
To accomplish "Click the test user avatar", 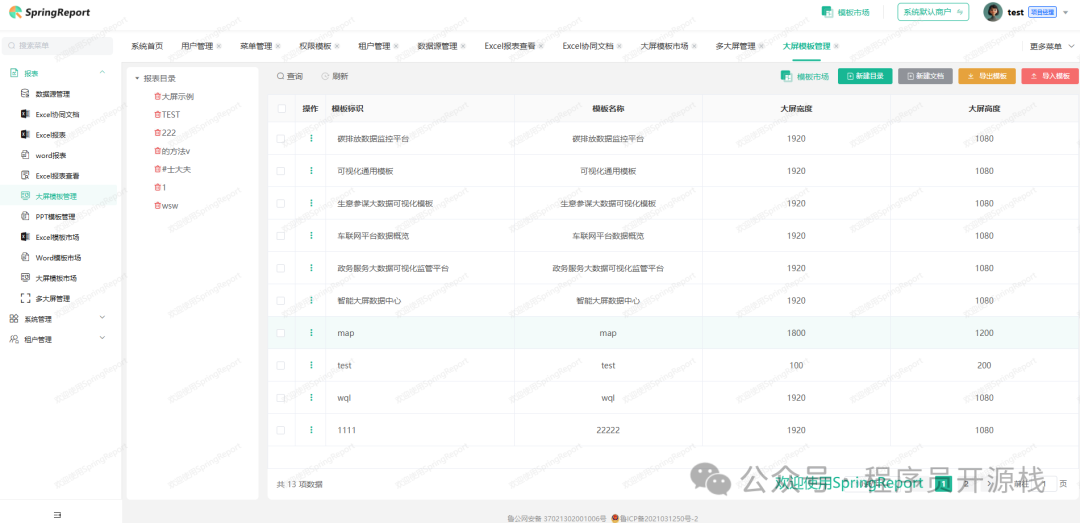I will [x=993, y=12].
